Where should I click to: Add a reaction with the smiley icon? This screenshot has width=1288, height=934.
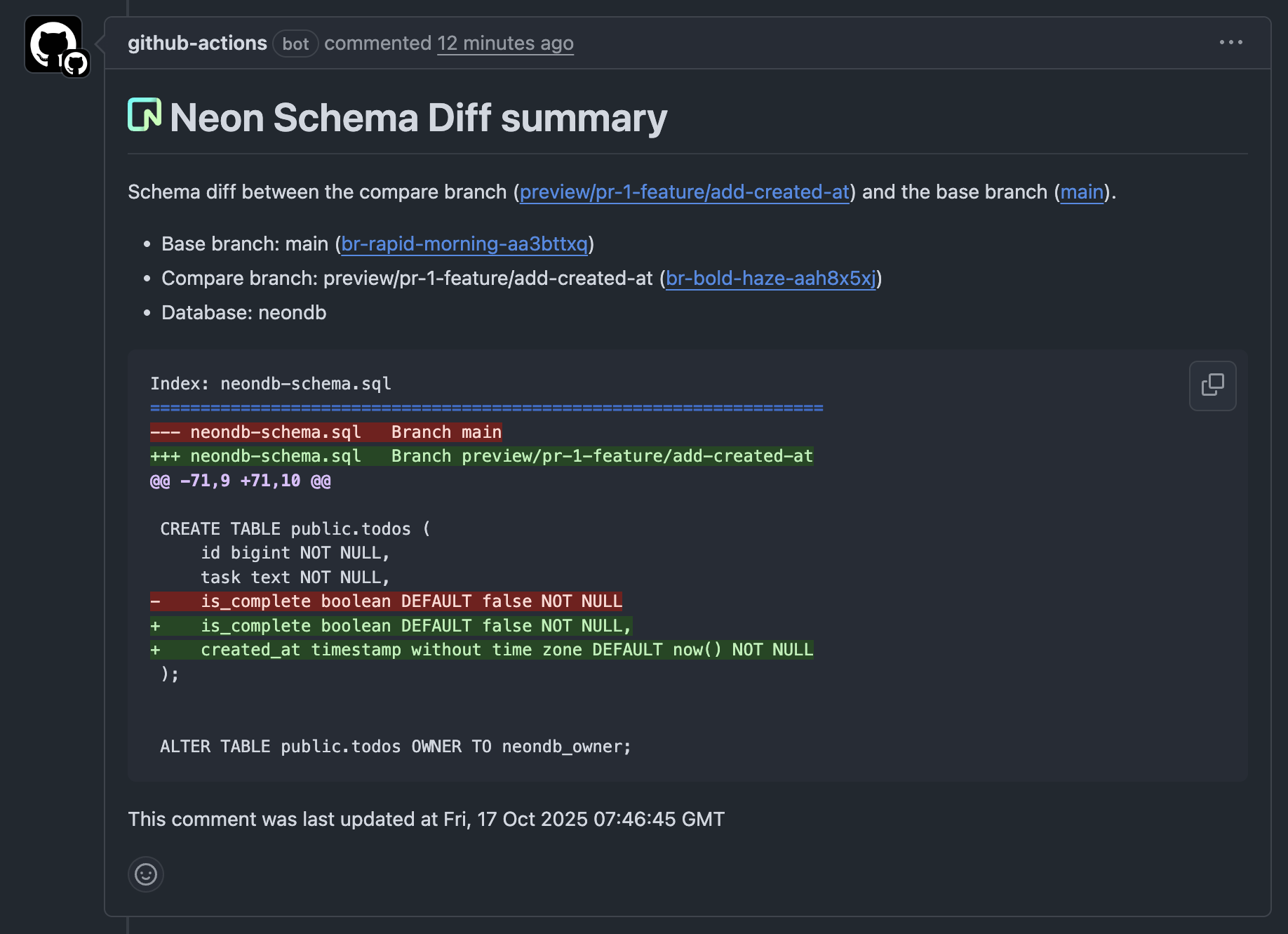coord(146,874)
